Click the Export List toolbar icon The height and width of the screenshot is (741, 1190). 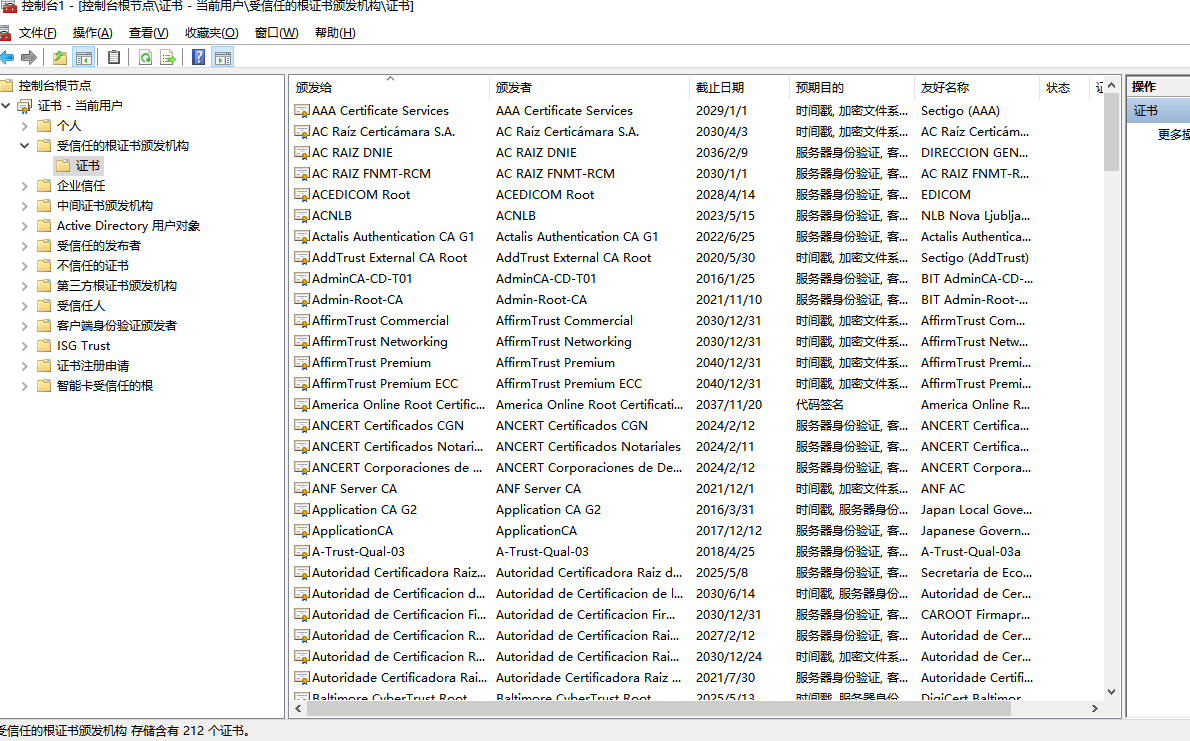point(168,57)
